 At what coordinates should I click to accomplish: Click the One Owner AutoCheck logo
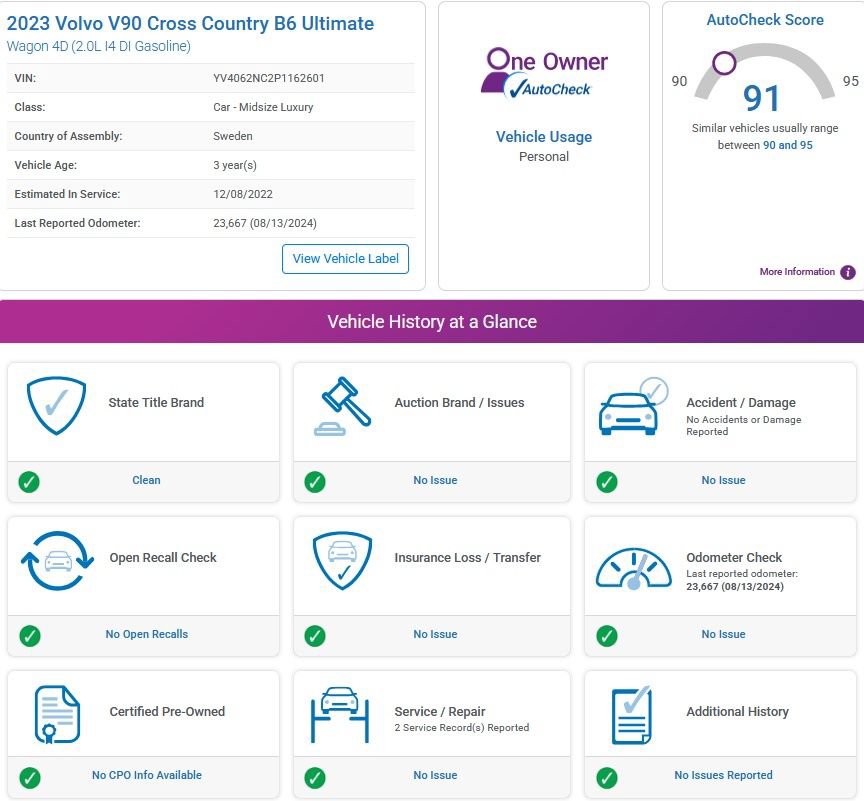point(544,73)
